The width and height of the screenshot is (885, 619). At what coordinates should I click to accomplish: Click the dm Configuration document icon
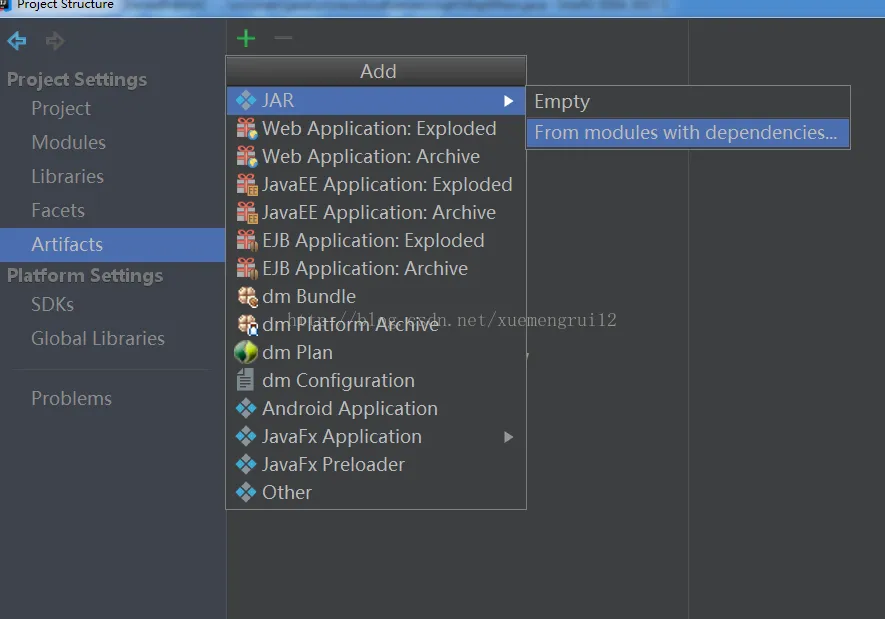246,380
